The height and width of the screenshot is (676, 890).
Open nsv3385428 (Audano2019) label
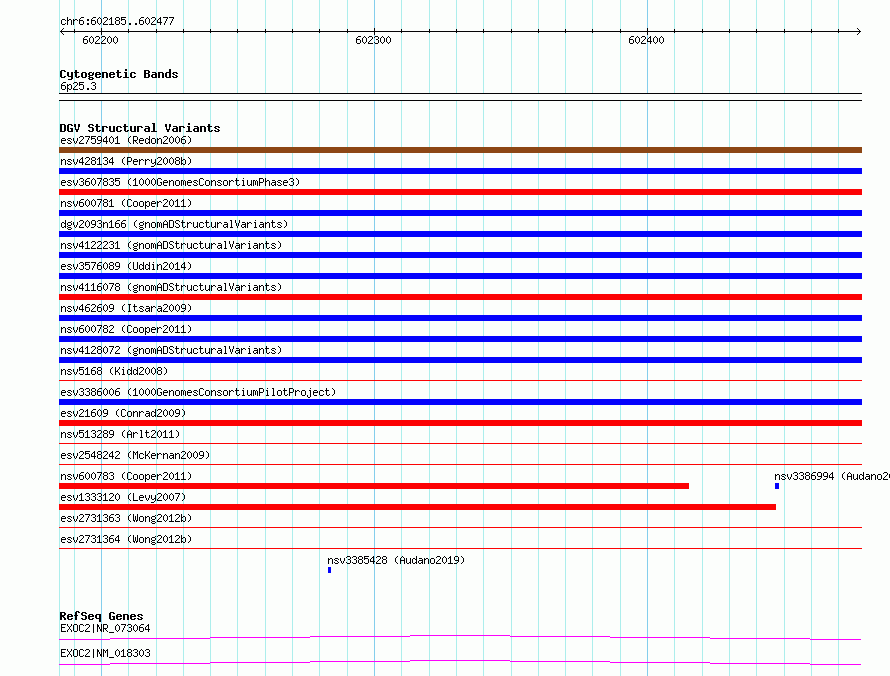pyautogui.click(x=396, y=560)
